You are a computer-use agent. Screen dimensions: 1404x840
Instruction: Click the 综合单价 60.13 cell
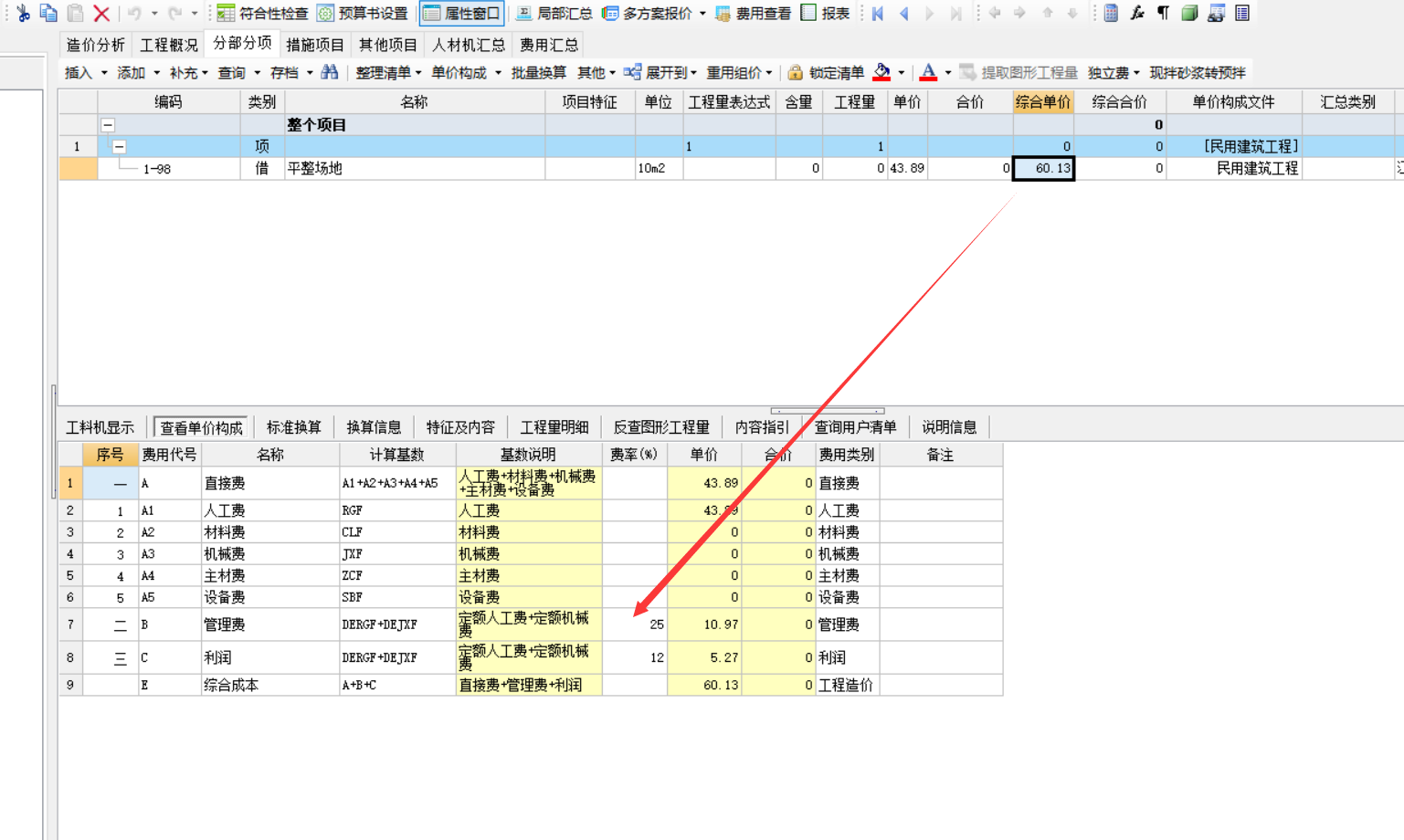tap(1043, 169)
